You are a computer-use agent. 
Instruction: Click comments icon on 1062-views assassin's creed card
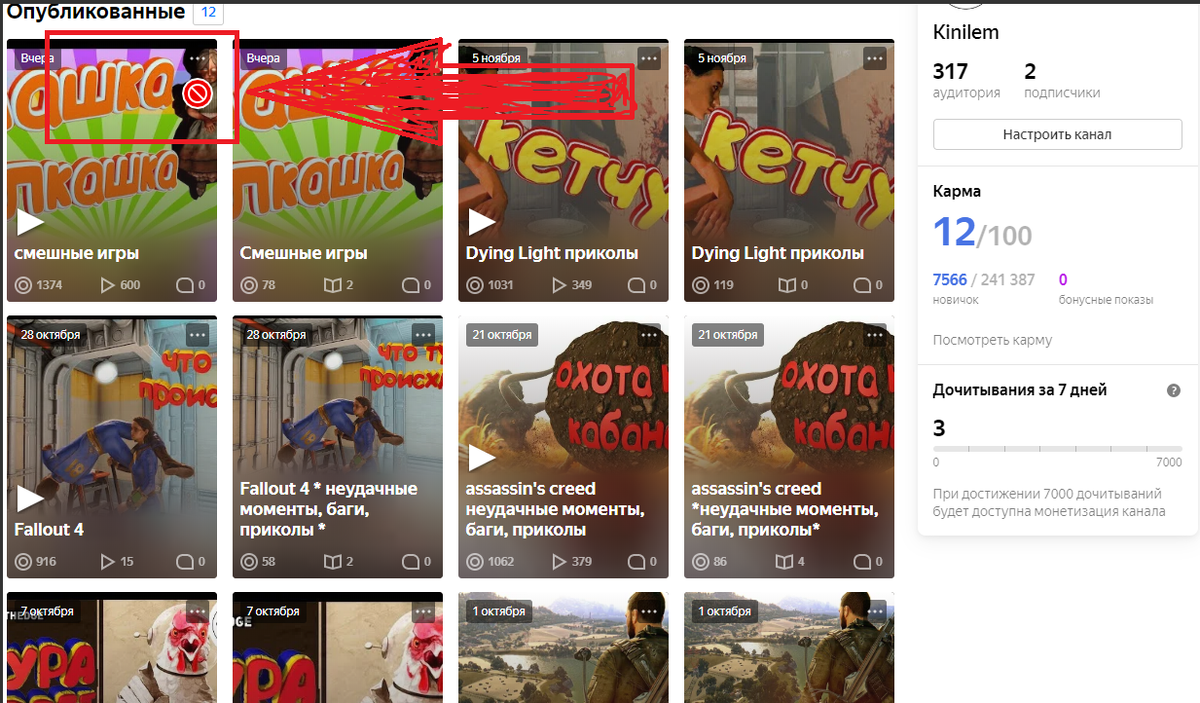[636, 562]
